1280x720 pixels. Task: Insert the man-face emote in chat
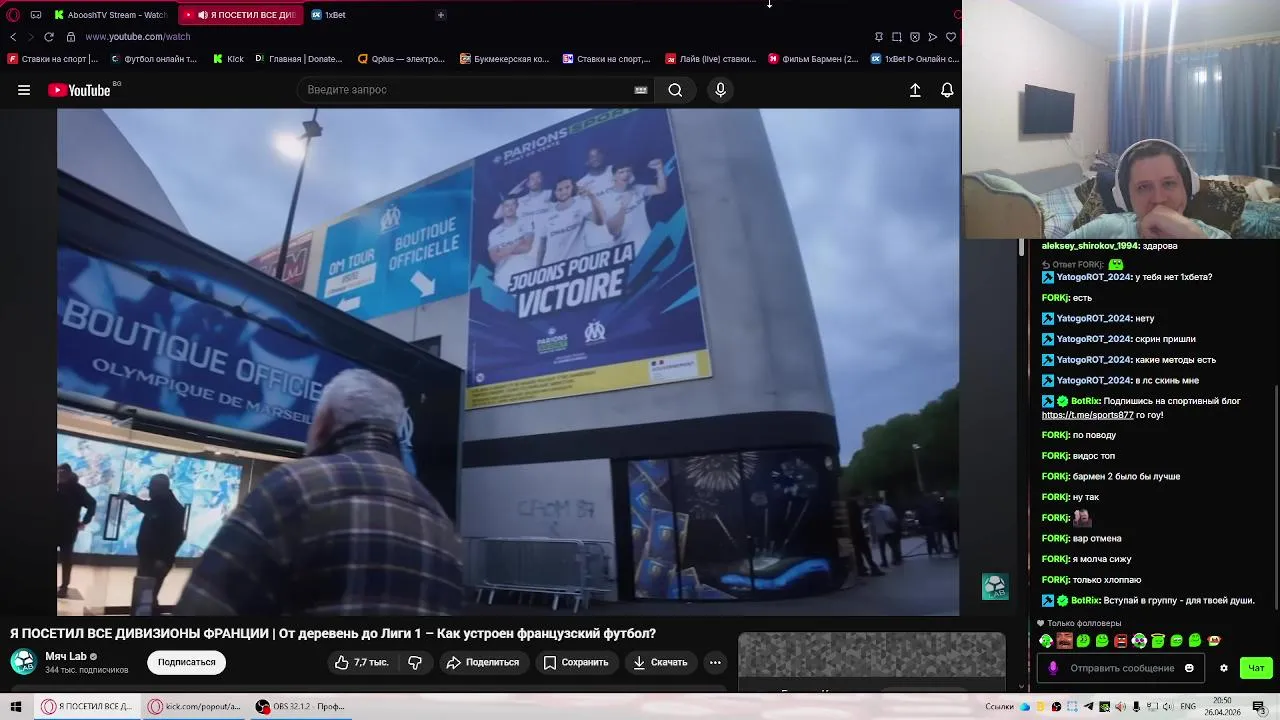[1064, 641]
